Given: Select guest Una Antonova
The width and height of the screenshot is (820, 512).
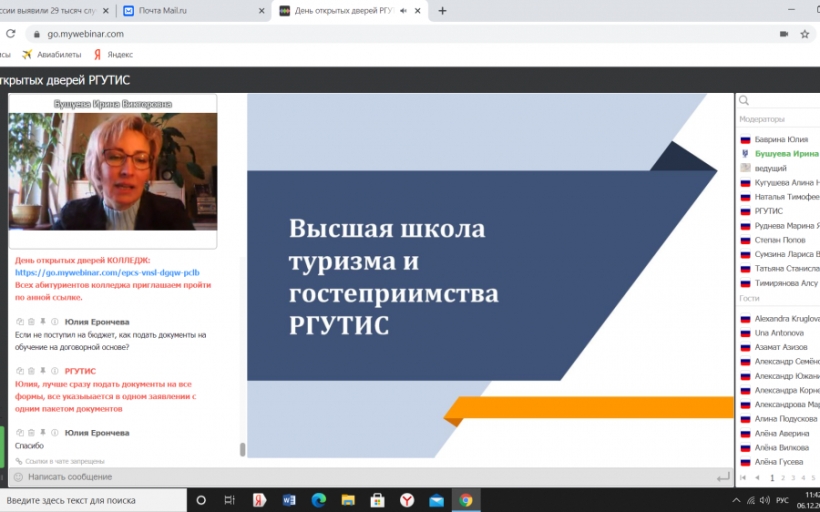Looking at the screenshot, I should pyautogui.click(x=779, y=333).
